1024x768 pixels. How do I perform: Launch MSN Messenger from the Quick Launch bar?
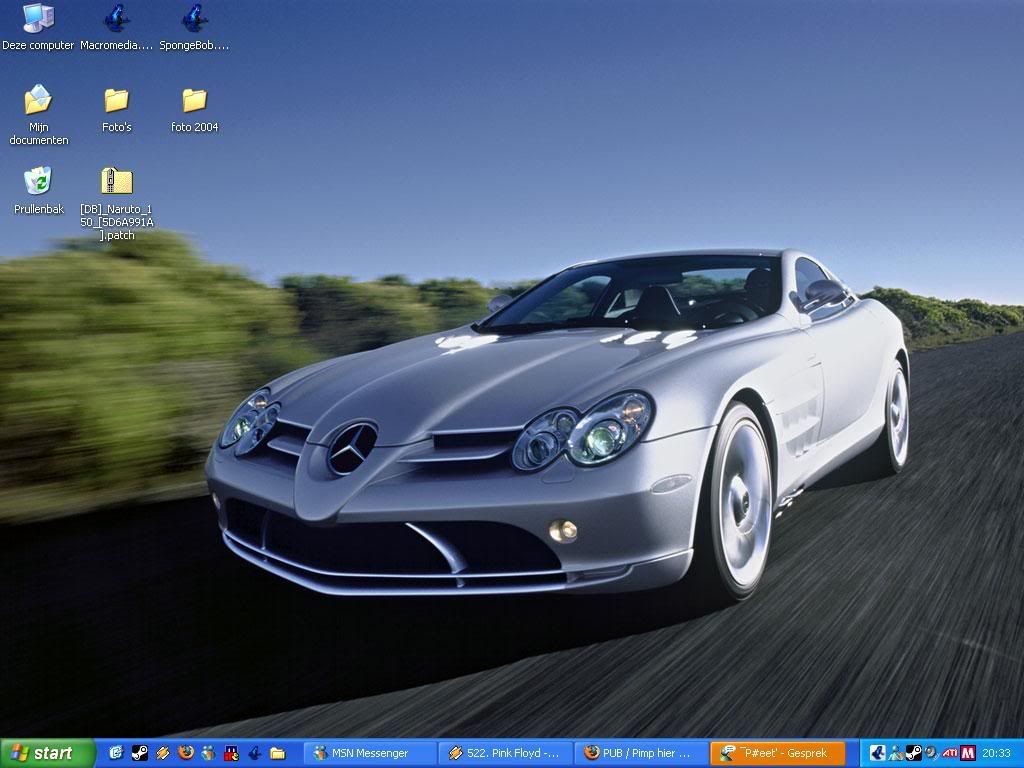[x=208, y=754]
